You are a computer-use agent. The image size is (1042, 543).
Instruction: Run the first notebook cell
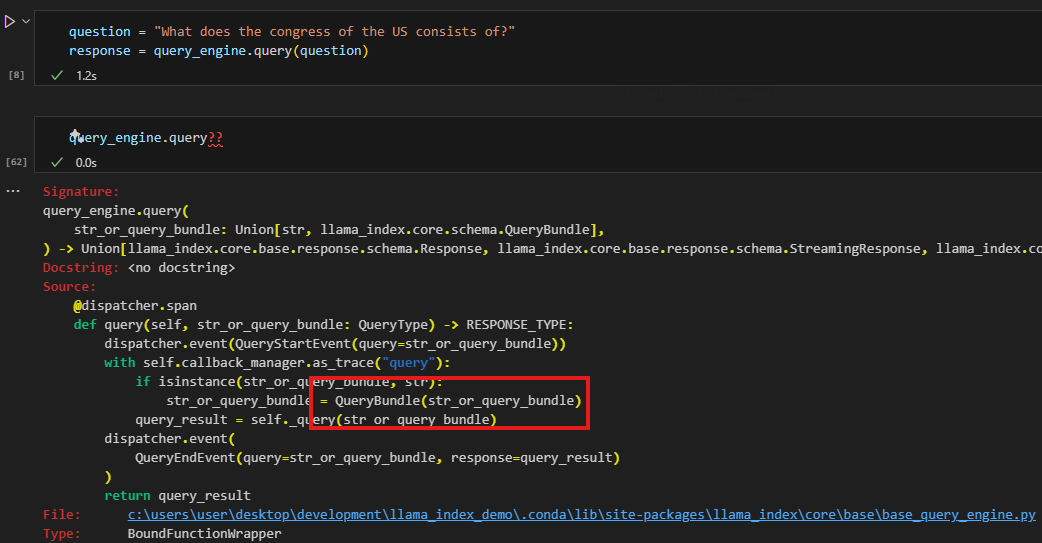tap(9, 21)
